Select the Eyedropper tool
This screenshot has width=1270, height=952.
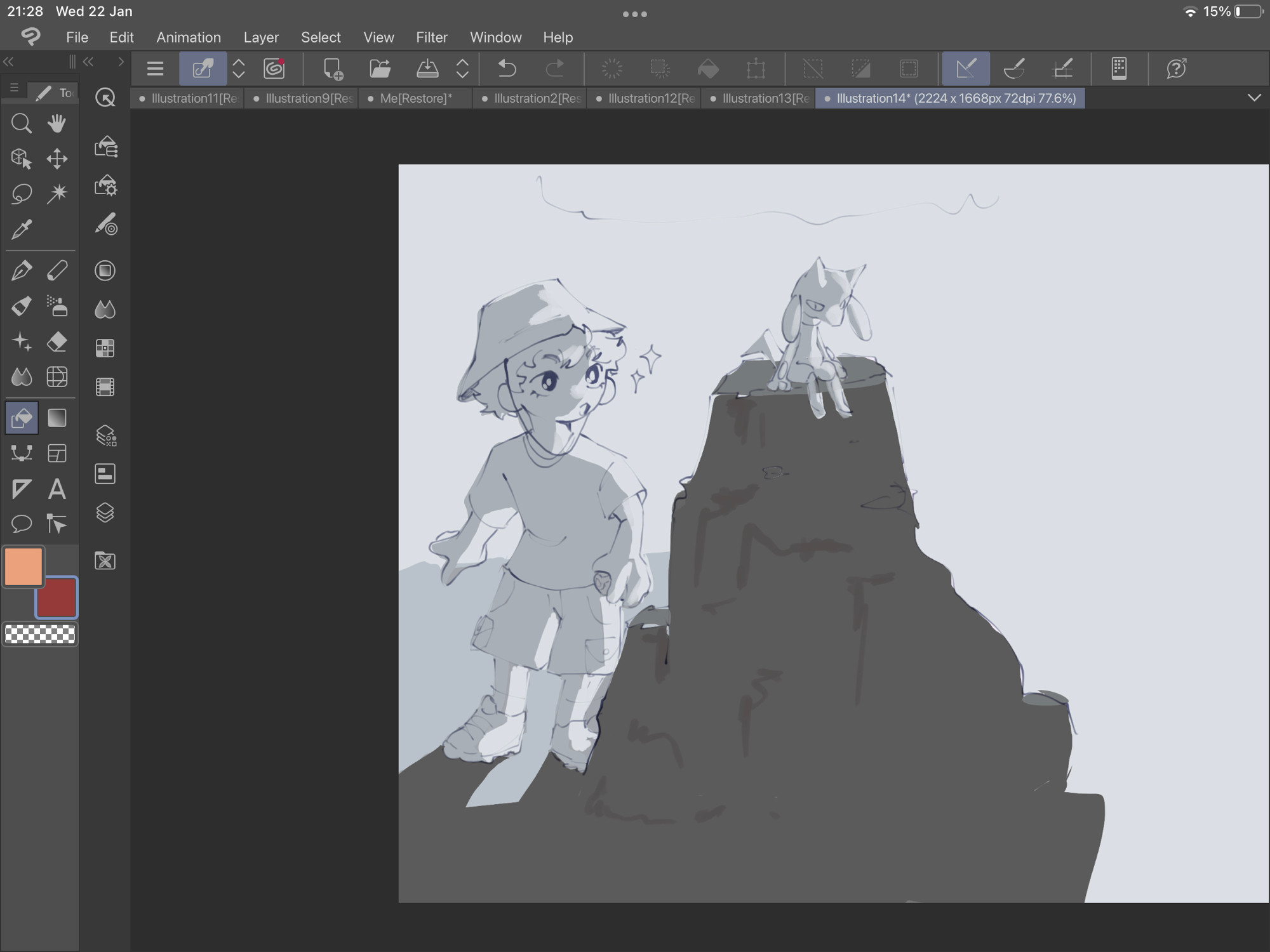(x=22, y=229)
